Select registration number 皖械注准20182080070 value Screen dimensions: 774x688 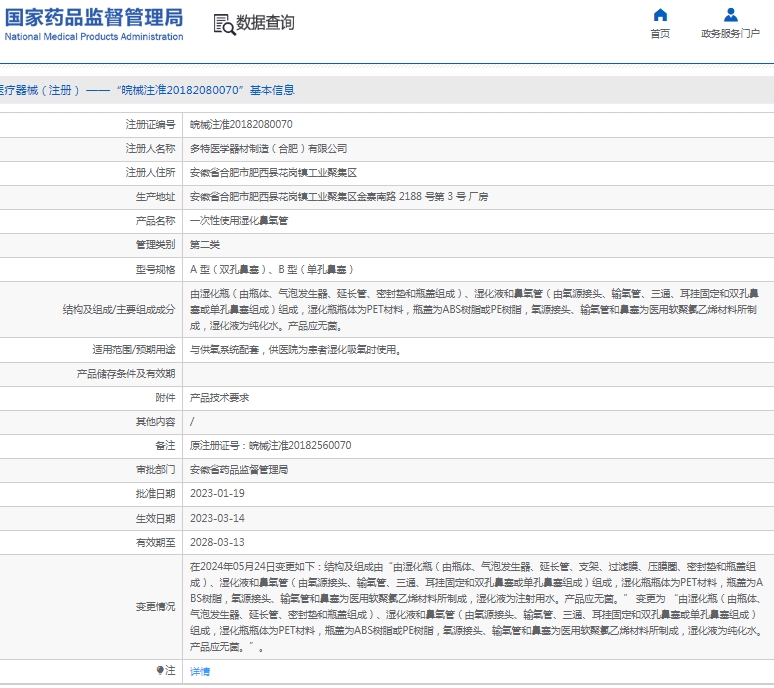click(241, 124)
